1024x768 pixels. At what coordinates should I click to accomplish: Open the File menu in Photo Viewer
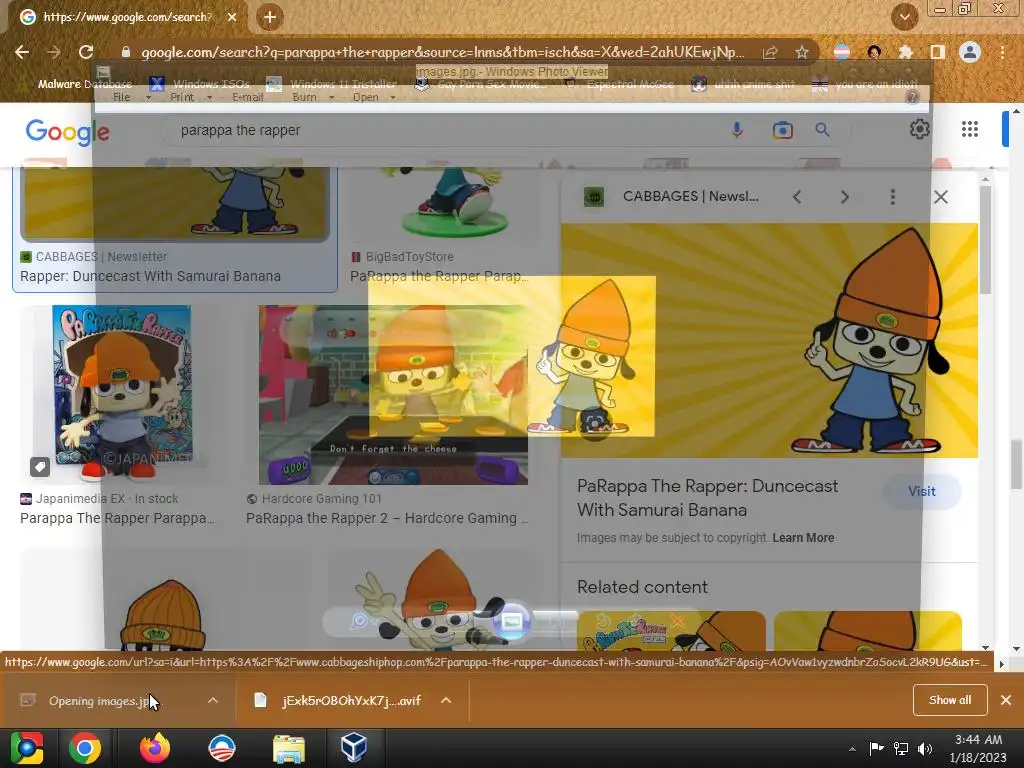point(131,97)
